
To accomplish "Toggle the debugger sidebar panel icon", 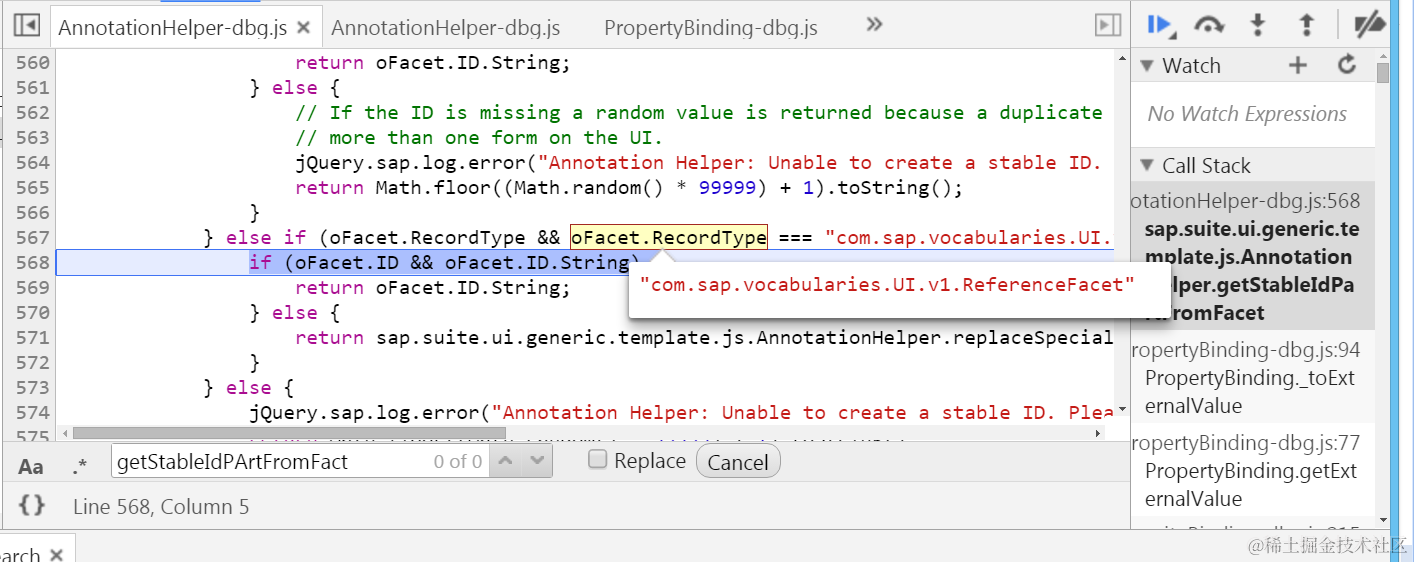I will [1107, 26].
